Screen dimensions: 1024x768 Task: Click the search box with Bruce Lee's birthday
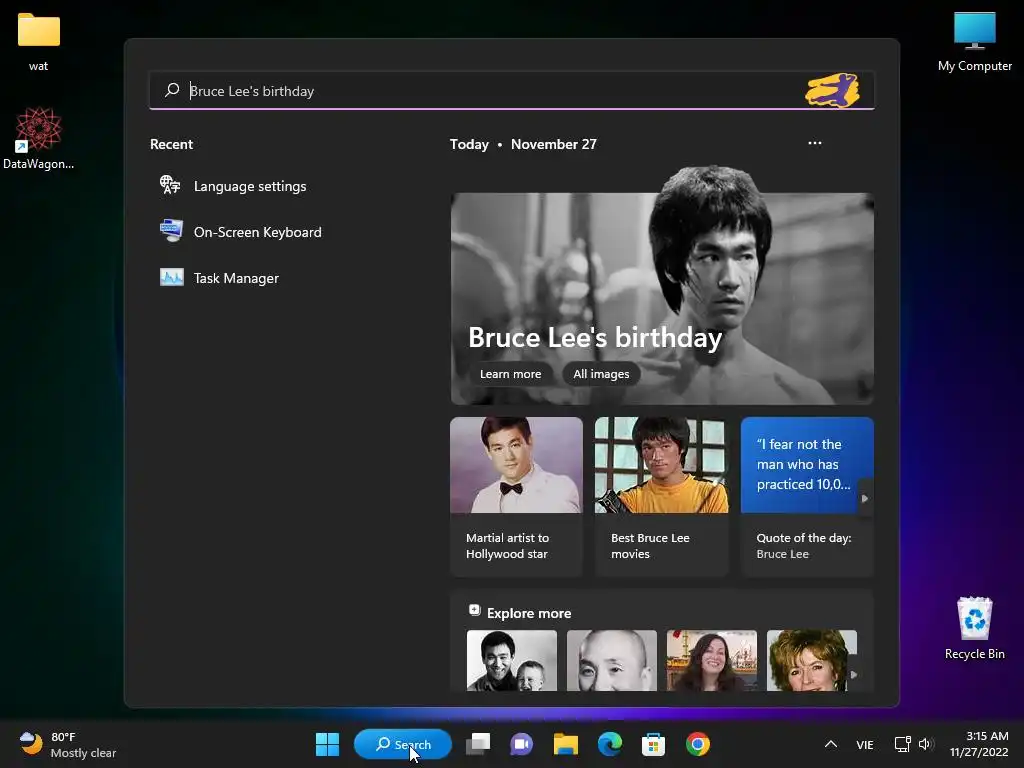pos(511,90)
